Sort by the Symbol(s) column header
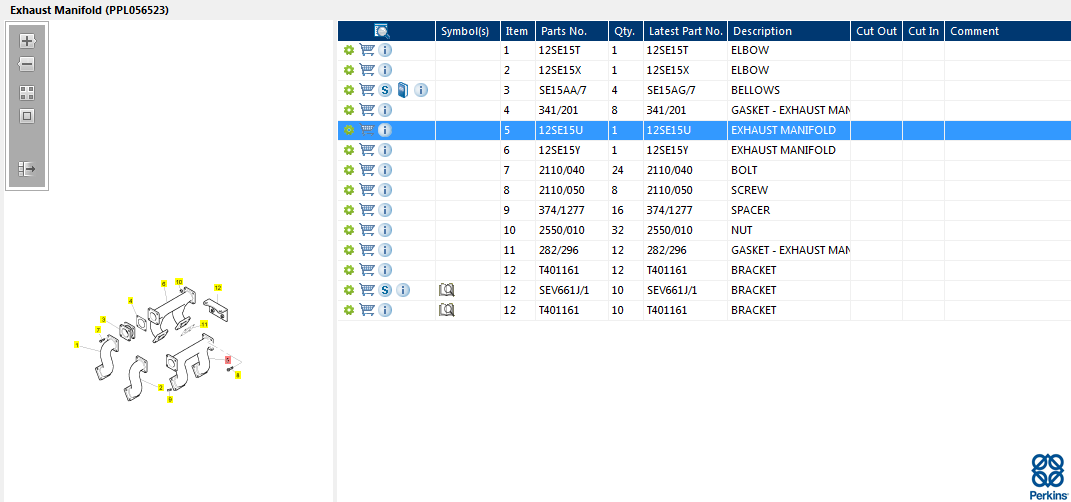Image resolution: width=1071 pixels, height=502 pixels. coord(468,31)
